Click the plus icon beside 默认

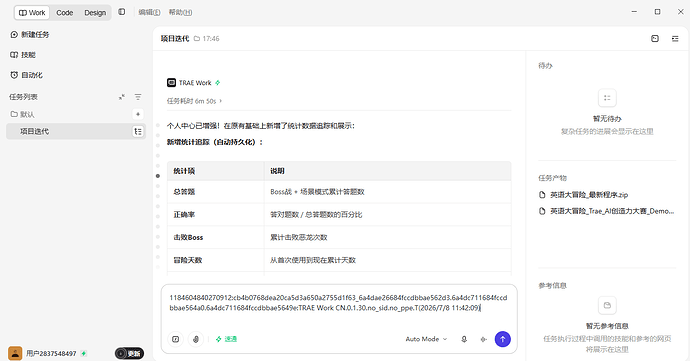coord(138,114)
